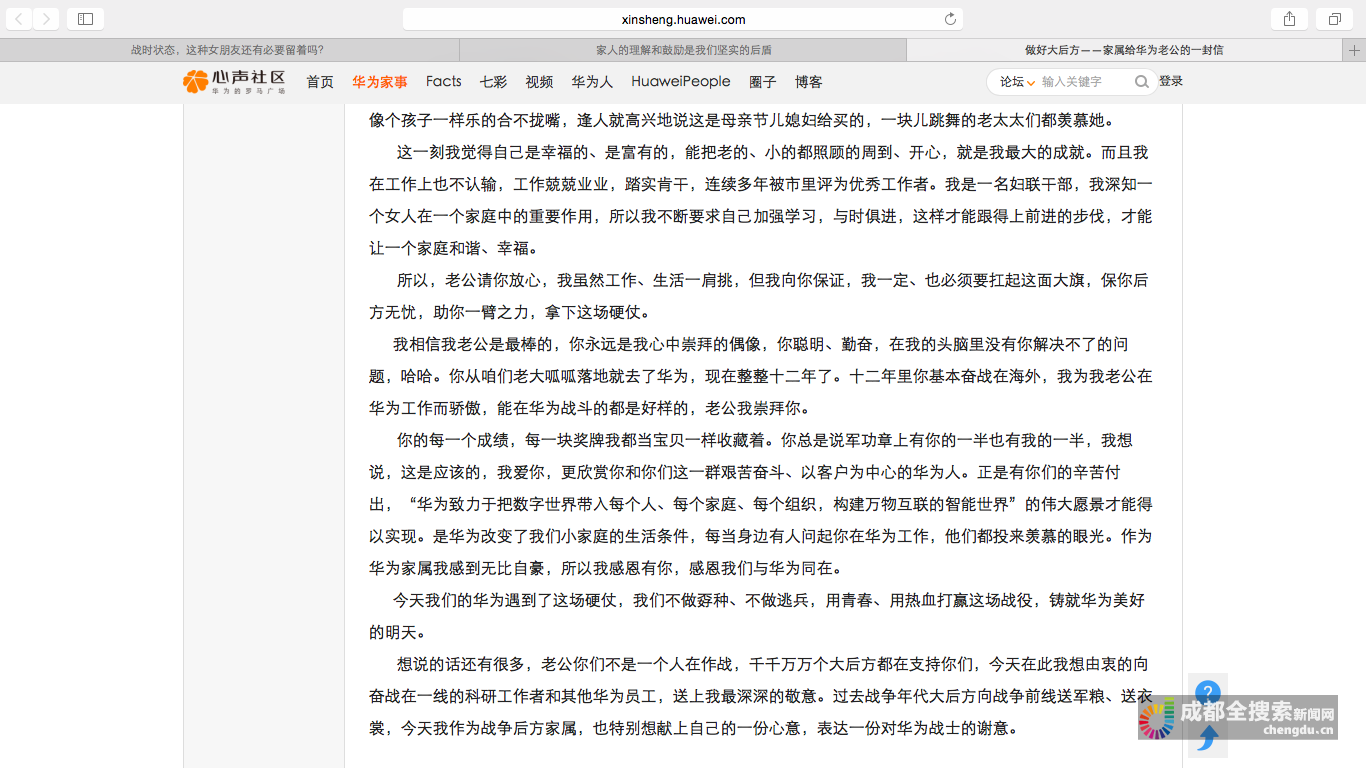The width and height of the screenshot is (1366, 768).
Task: Click the back-to-top arrow icon
Action: tap(1208, 738)
